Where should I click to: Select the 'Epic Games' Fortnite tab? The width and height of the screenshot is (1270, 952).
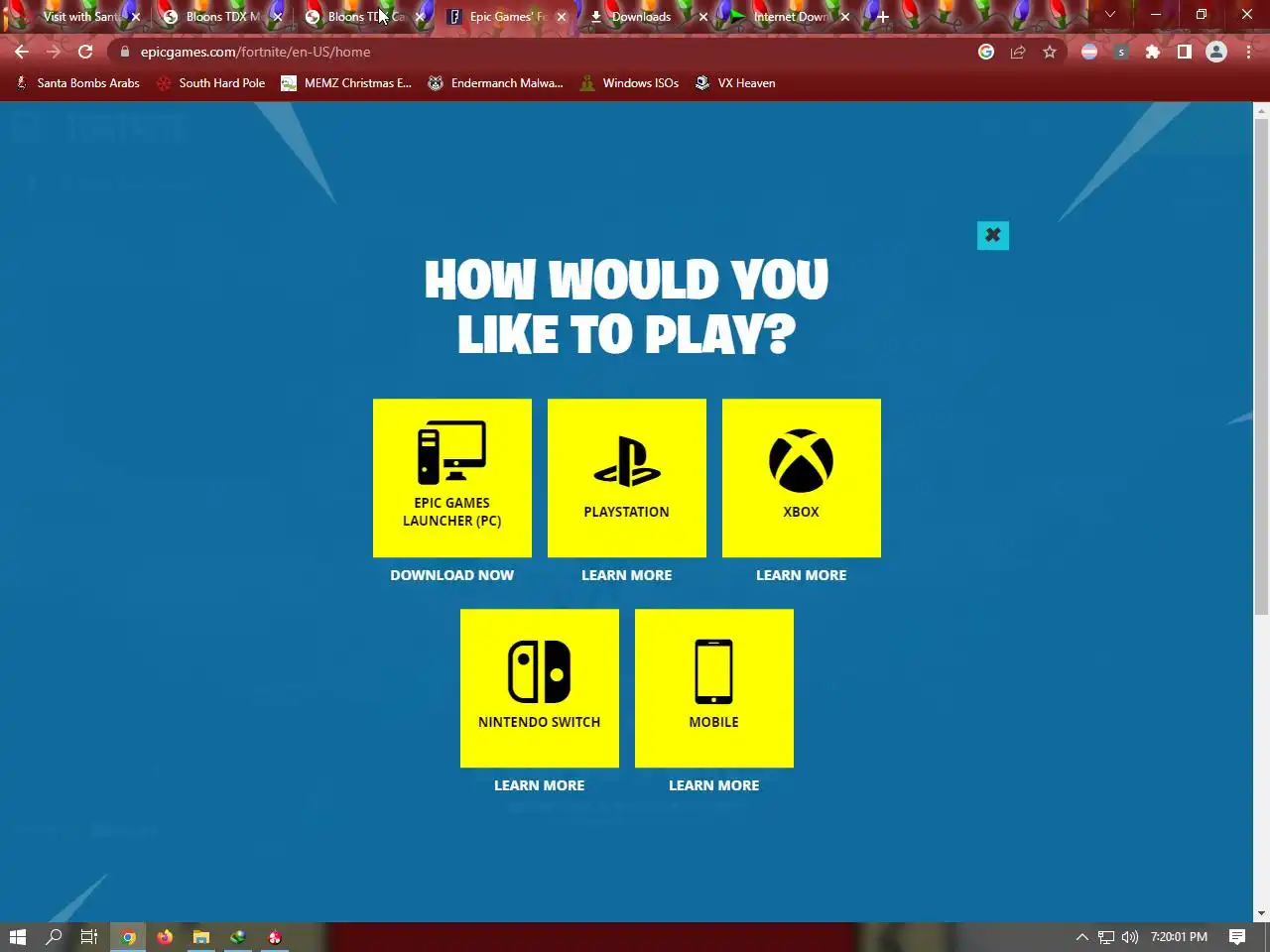(x=506, y=17)
